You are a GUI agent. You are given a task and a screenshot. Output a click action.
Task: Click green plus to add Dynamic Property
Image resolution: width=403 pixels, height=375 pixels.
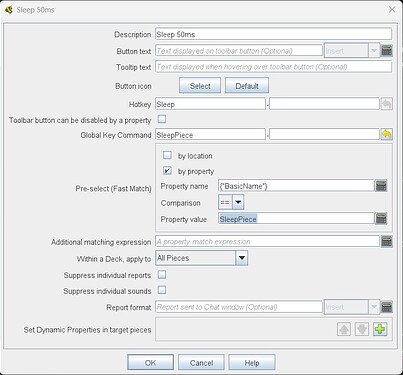coord(380,329)
